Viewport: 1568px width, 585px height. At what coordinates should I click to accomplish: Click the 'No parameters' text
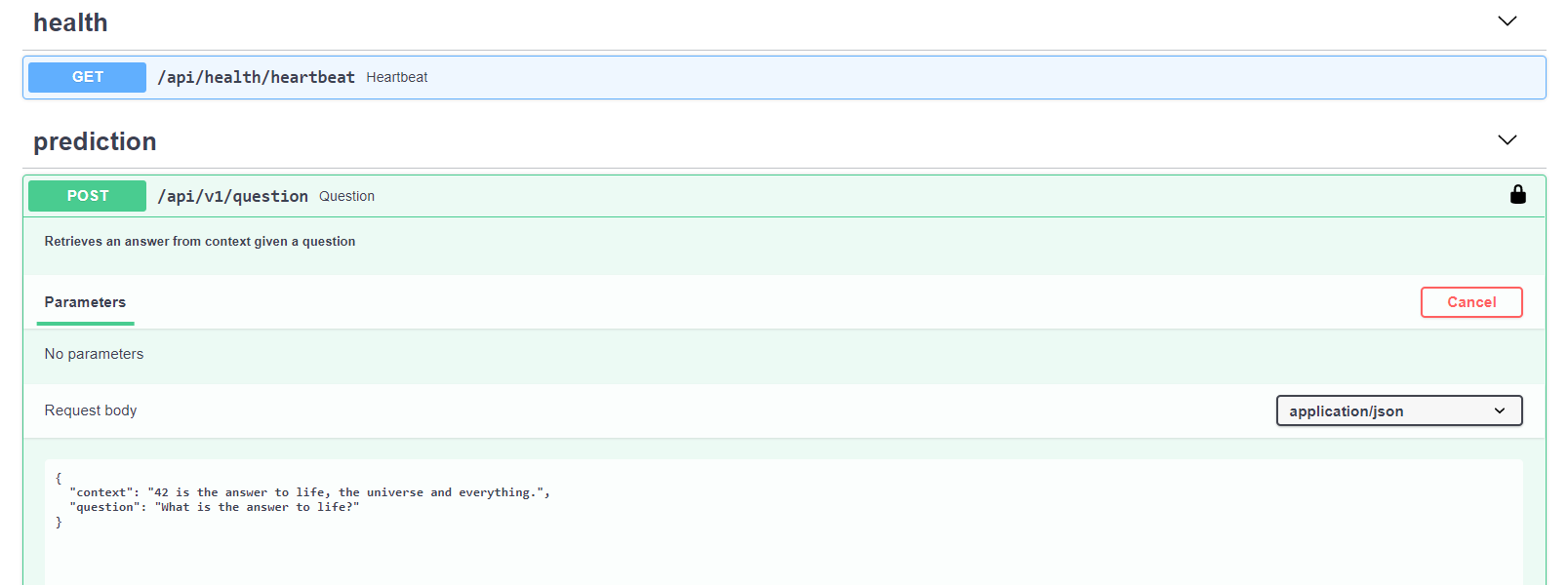pos(94,354)
